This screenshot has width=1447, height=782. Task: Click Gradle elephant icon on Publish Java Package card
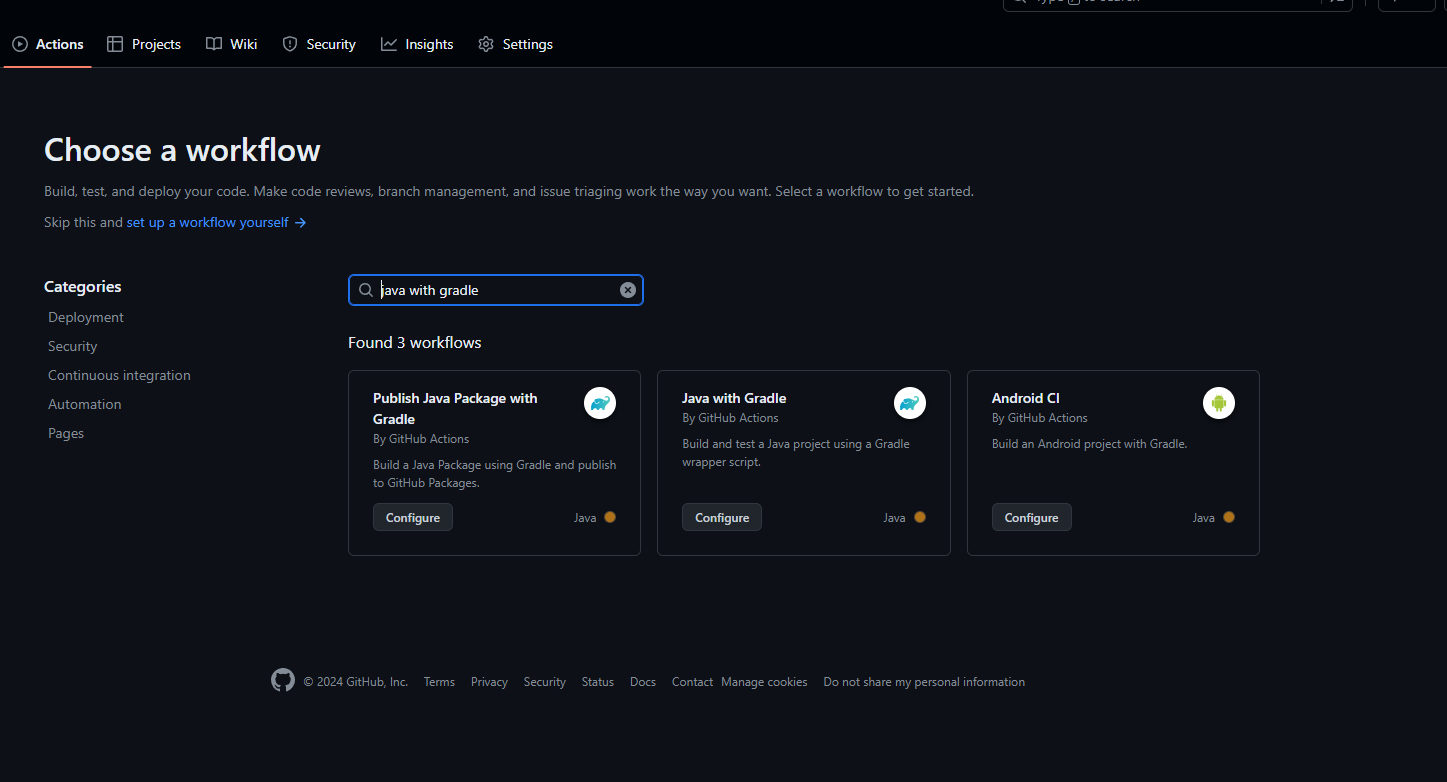point(600,403)
